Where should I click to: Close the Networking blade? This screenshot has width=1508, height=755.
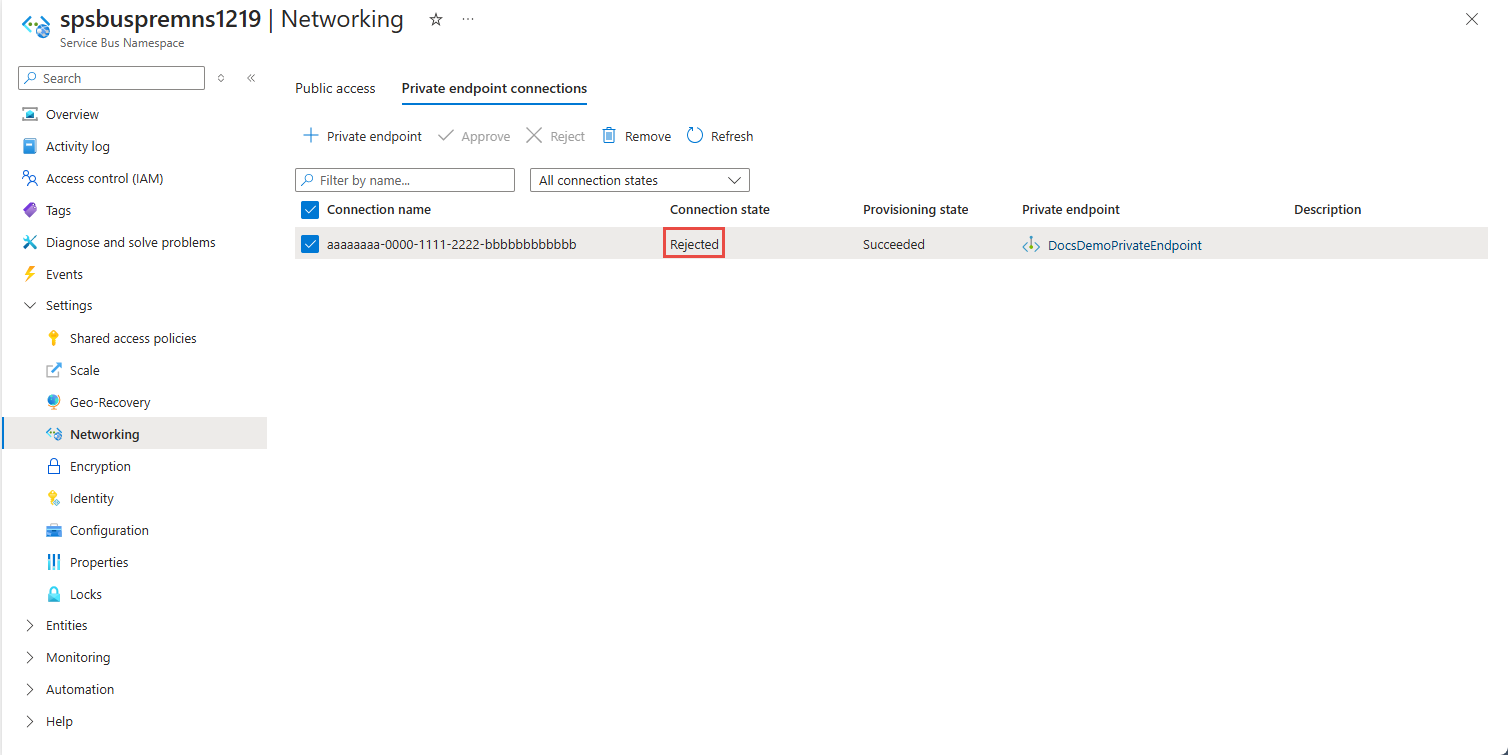click(x=1472, y=19)
